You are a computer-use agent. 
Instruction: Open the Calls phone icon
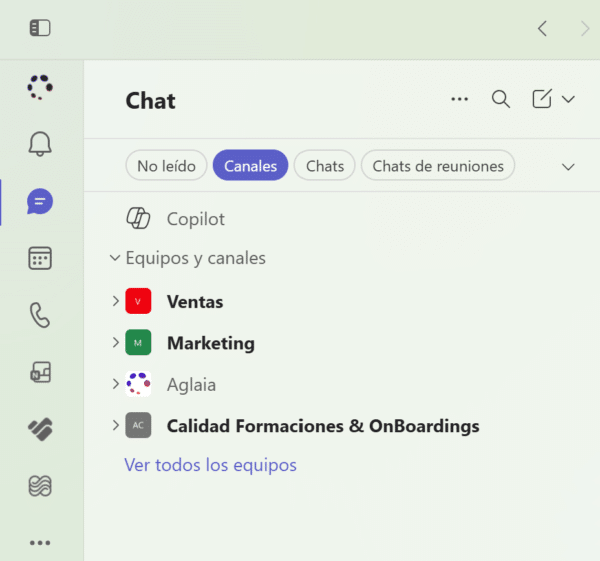click(40, 315)
